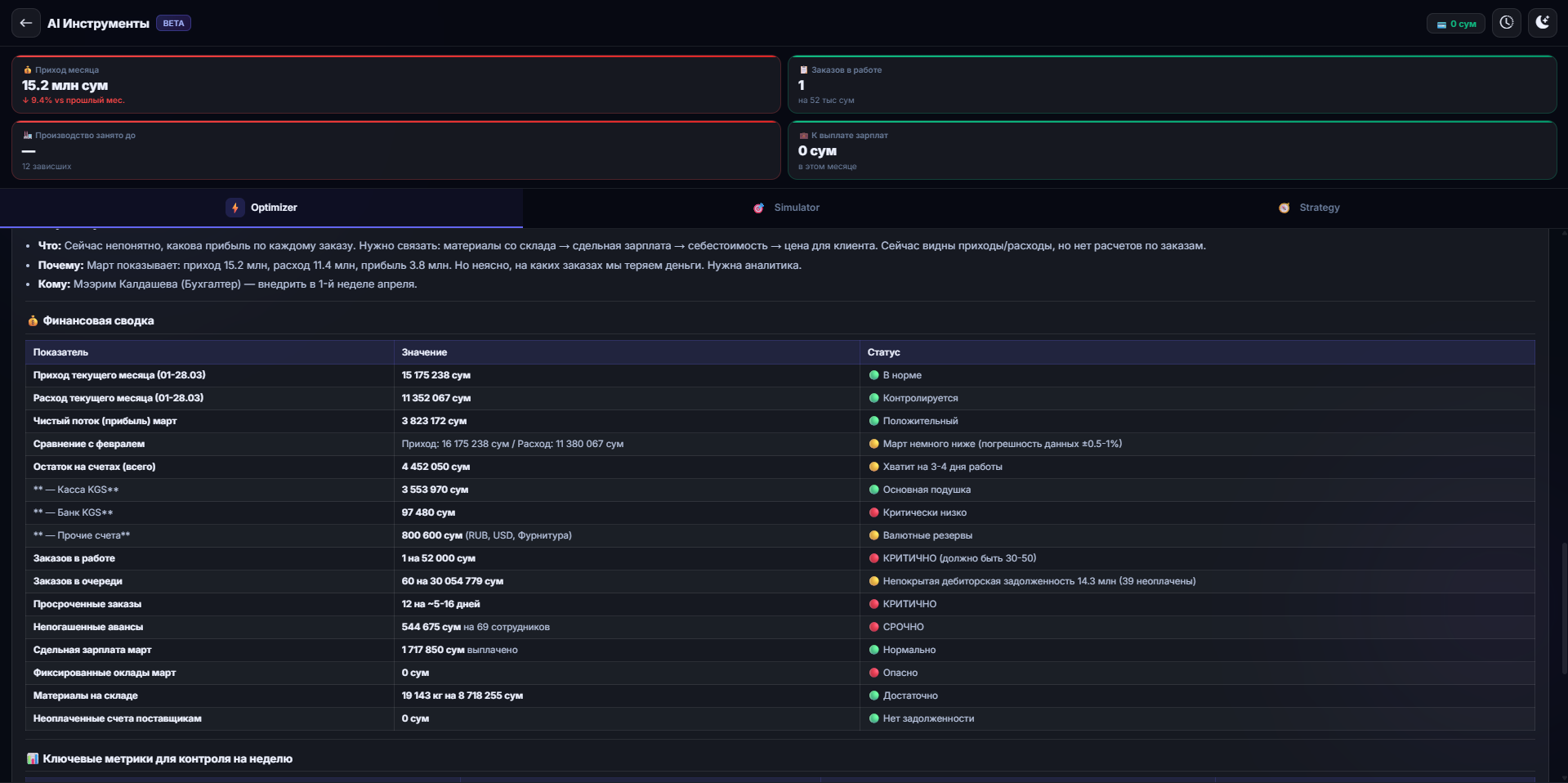Screen dimensions: 1568x783
Task: Select the Банк KGS row label
Action: 73,512
